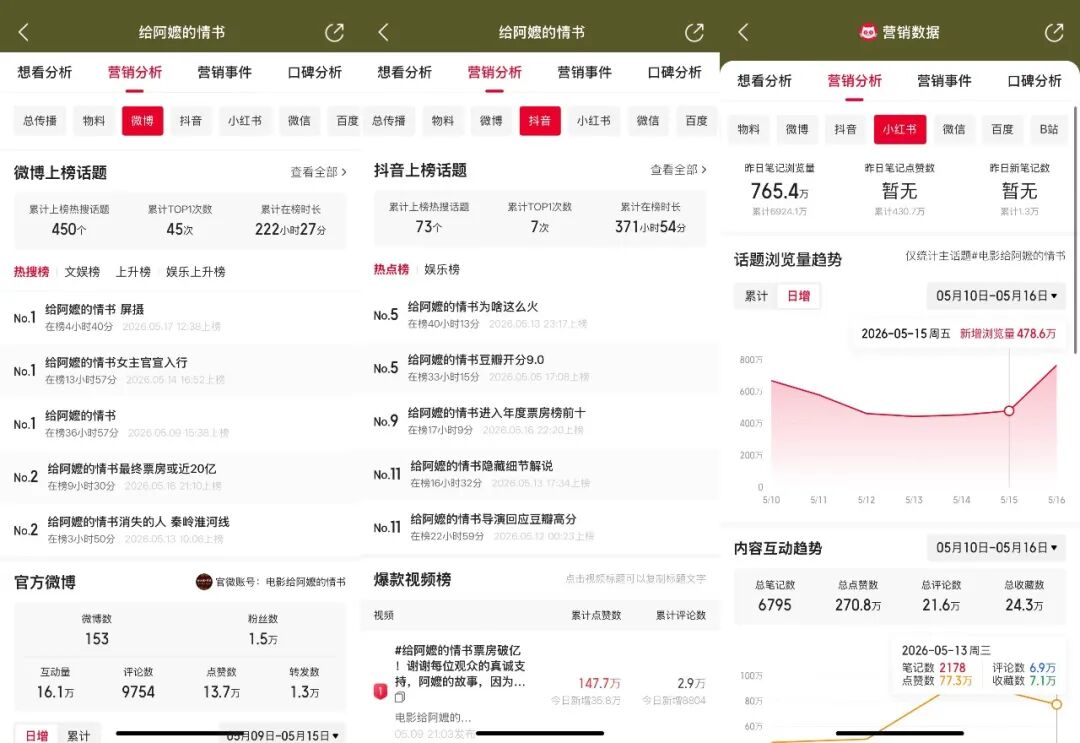Screen dimensions: 1080x743
Task: Open the 营销事件 tab on the left Weibo screen
Action: (225, 72)
